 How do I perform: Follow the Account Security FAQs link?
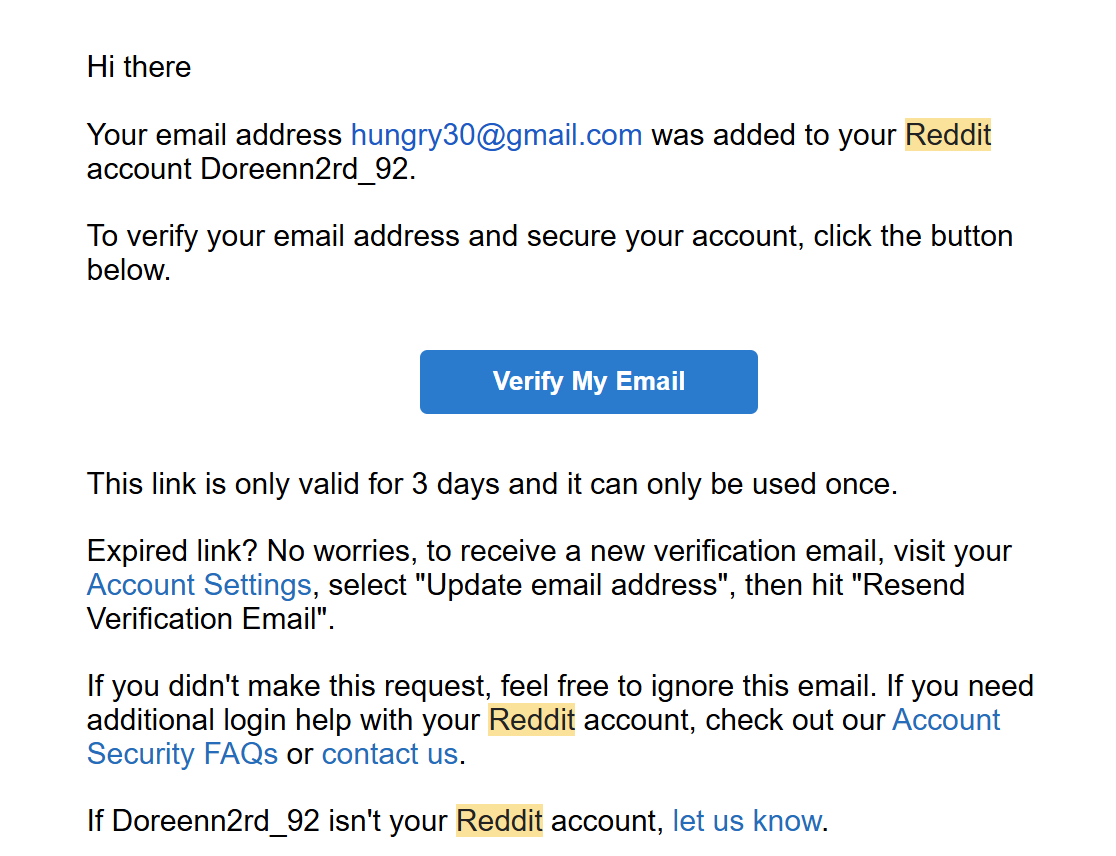pos(182,754)
